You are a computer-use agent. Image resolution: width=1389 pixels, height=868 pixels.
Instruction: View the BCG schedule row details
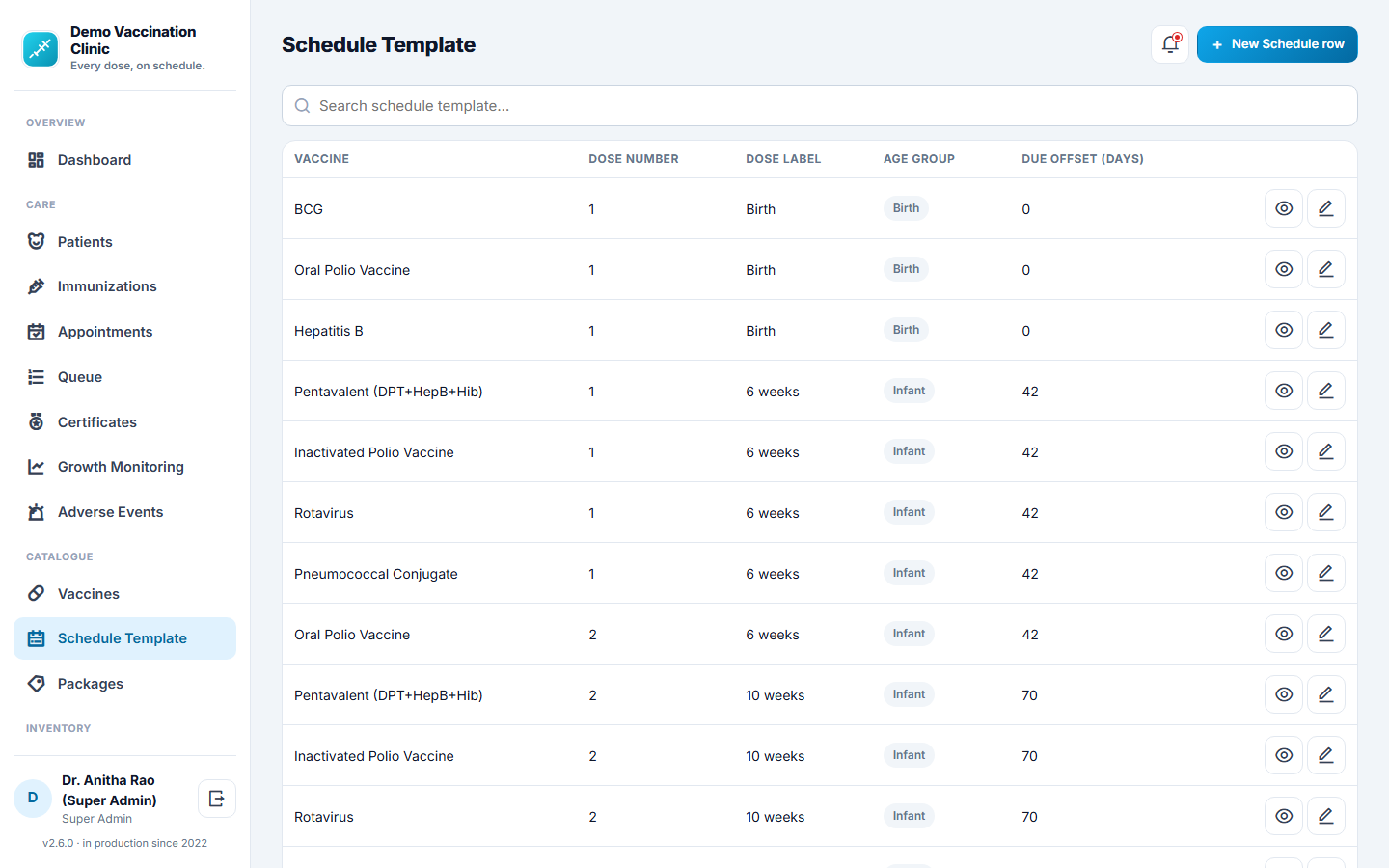(1284, 208)
